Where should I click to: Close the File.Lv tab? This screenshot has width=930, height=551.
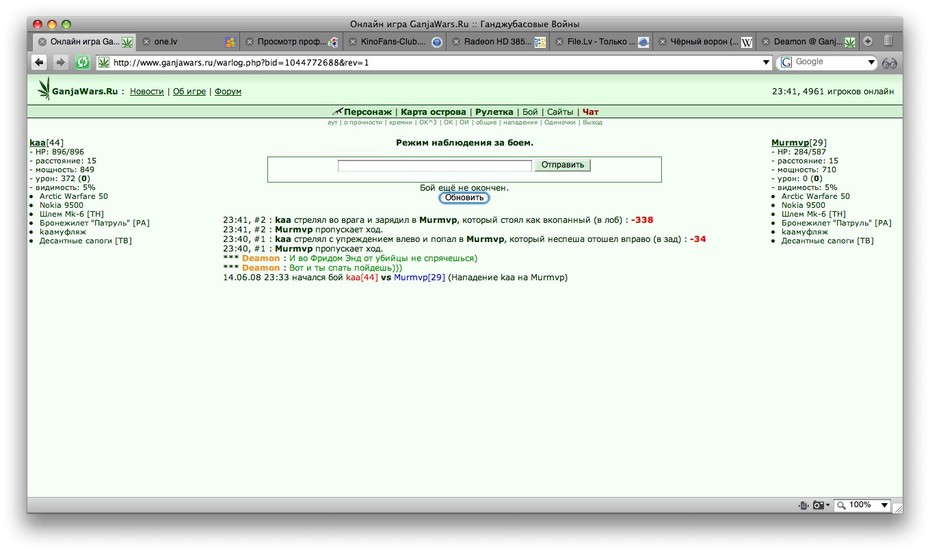click(x=559, y=42)
